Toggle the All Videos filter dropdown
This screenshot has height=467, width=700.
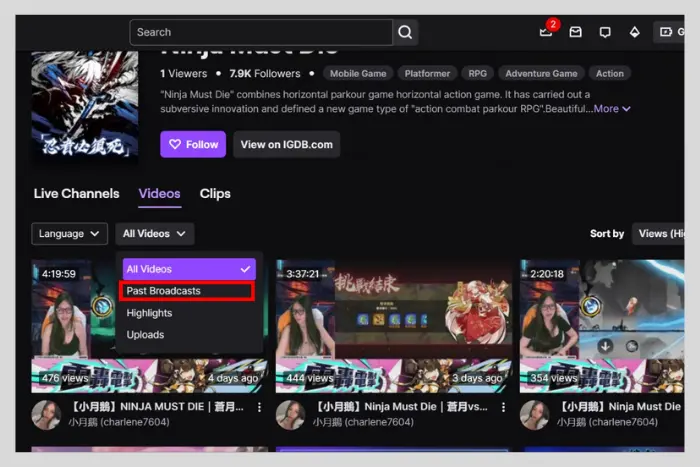pyautogui.click(x=154, y=234)
